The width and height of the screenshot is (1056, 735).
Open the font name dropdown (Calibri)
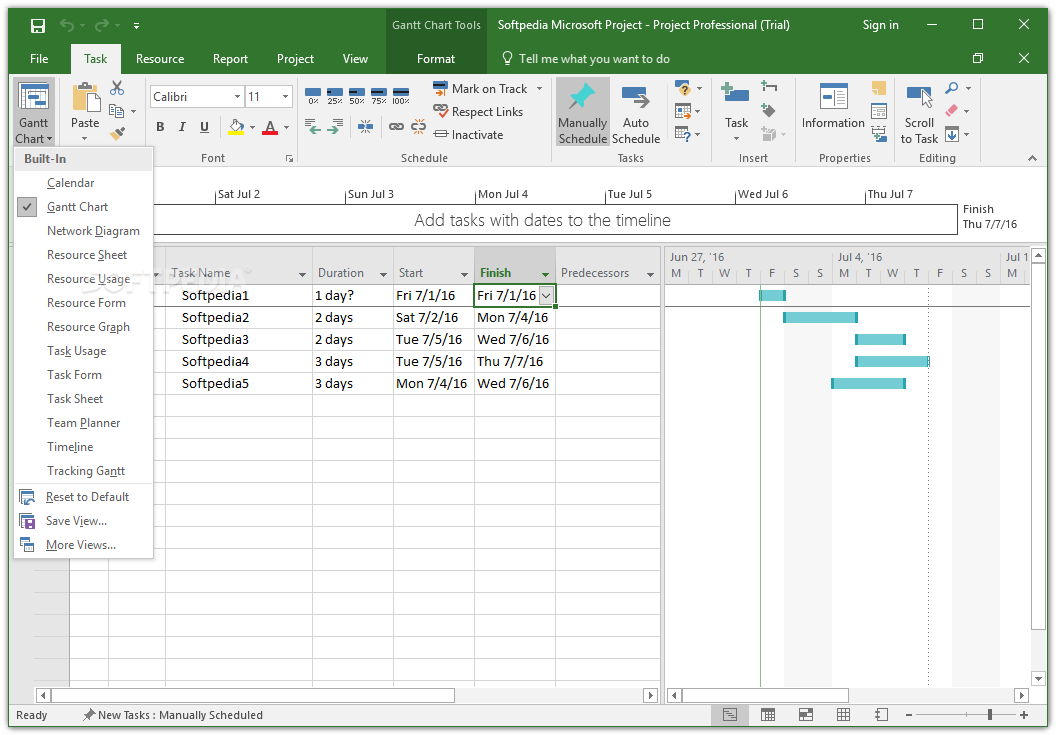(x=237, y=96)
